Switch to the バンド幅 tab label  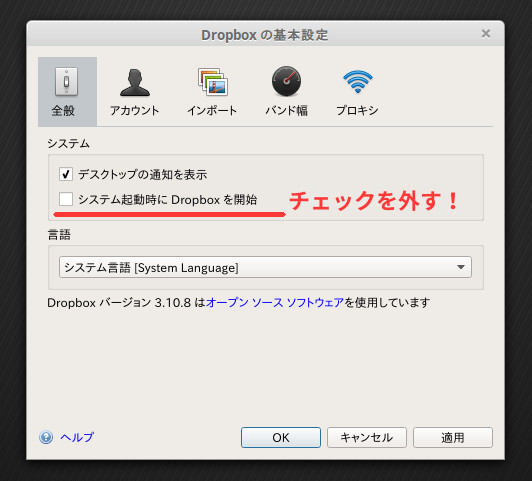click(286, 111)
